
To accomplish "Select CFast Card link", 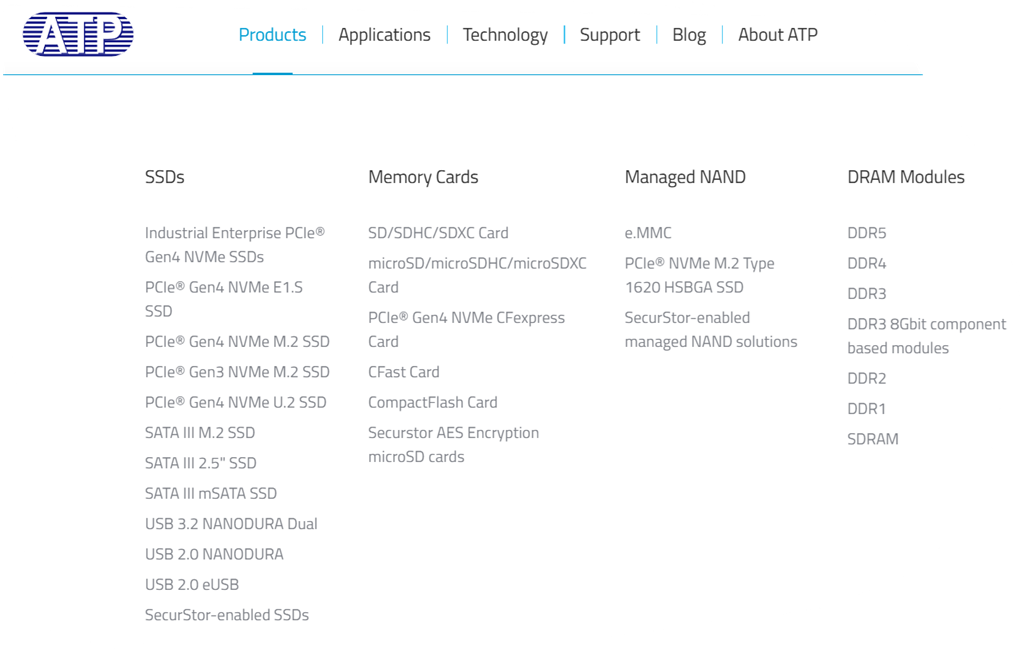I will tap(404, 372).
